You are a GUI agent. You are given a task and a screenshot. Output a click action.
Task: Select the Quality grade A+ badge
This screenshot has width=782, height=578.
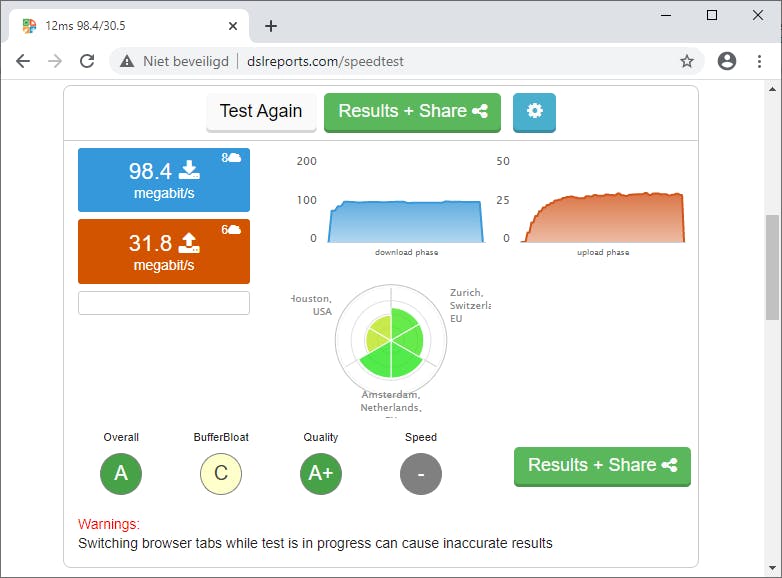tap(321, 473)
